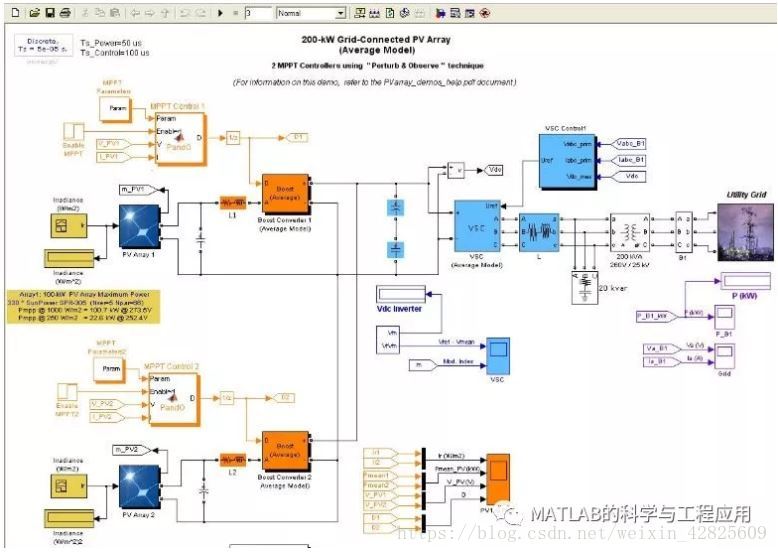Toggle the Enable MPPT2 step block

(x=67, y=392)
